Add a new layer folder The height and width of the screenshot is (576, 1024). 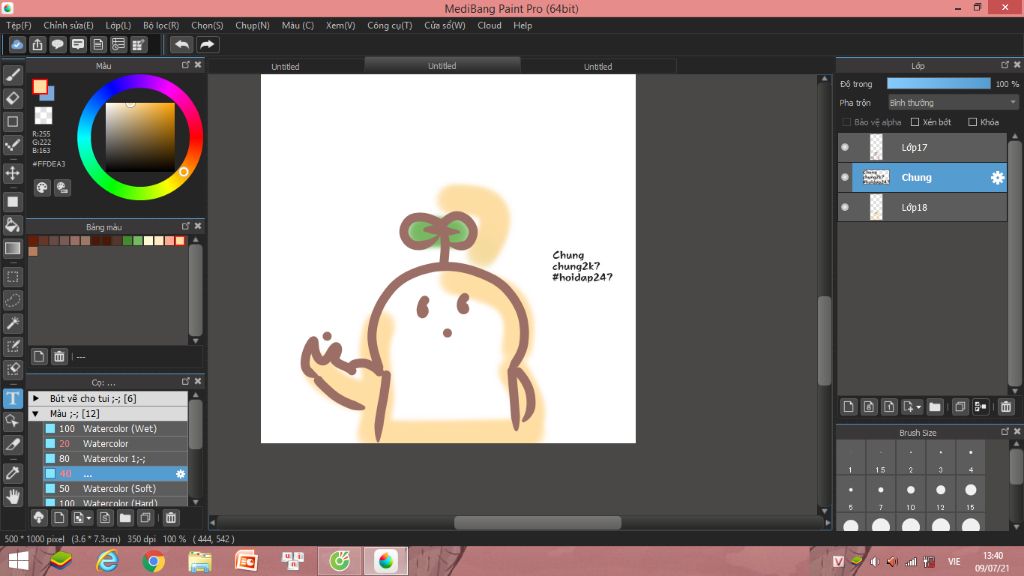tap(935, 407)
